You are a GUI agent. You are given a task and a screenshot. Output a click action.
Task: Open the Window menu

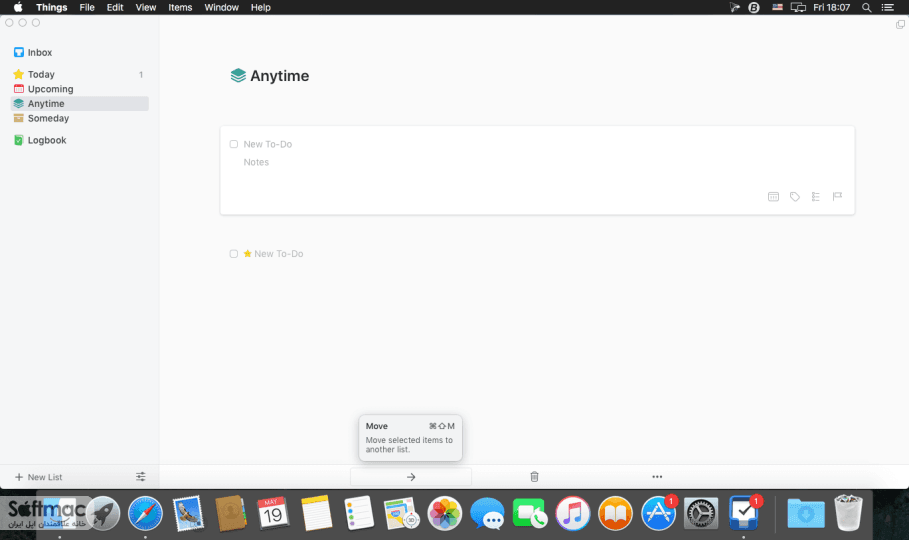tap(221, 7)
